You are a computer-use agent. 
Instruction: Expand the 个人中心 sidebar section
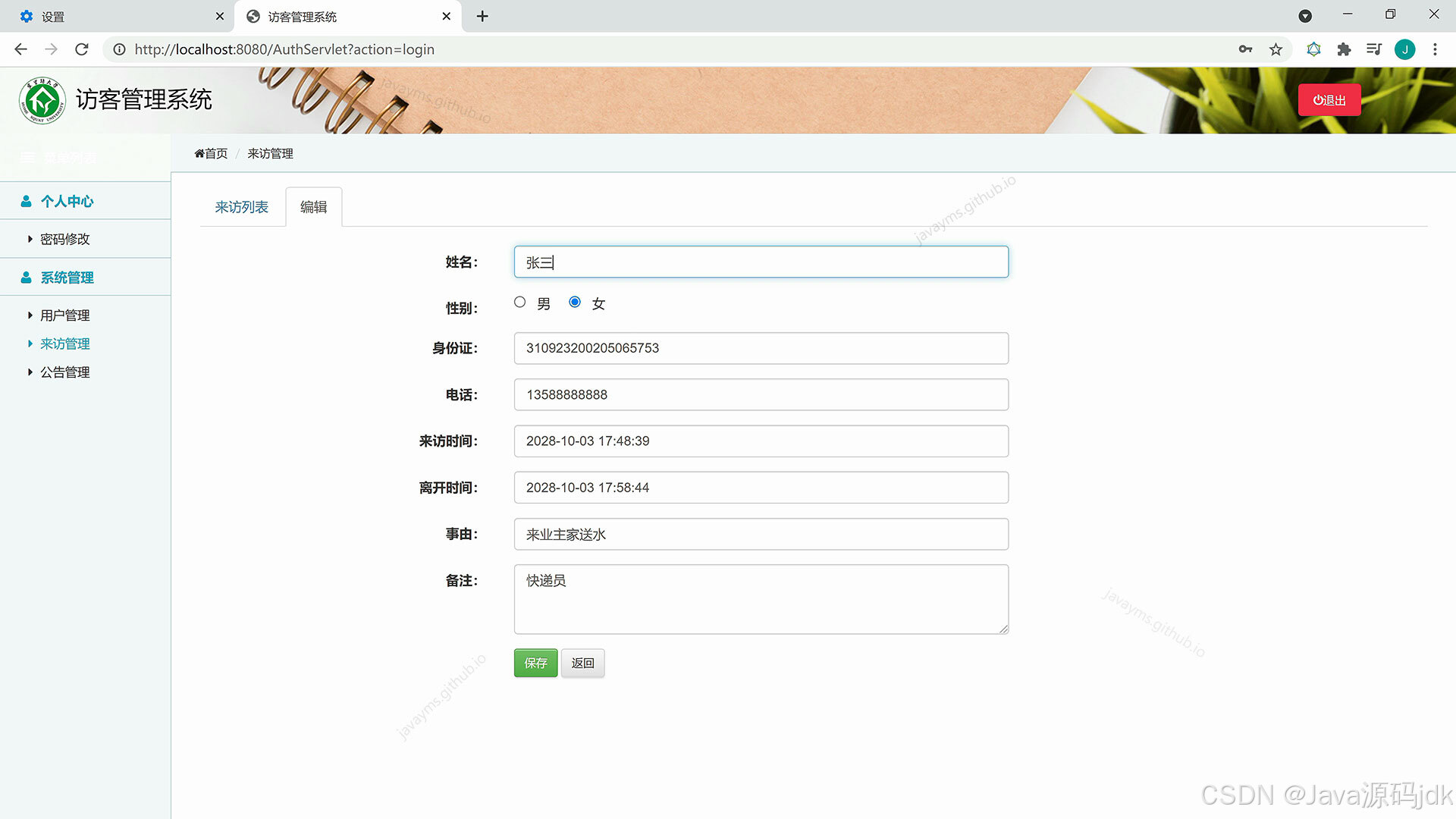click(x=85, y=201)
